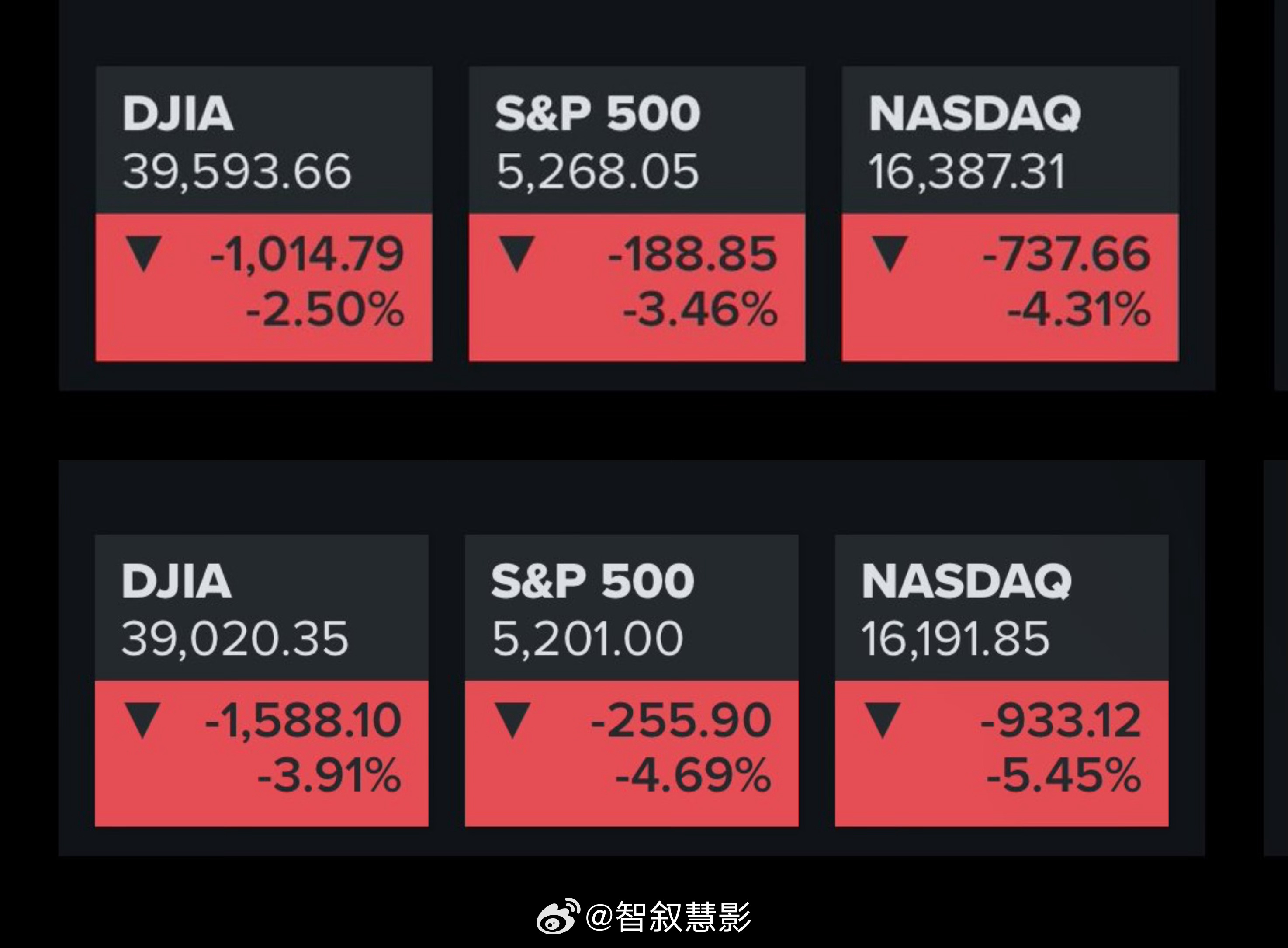This screenshot has height=948, width=1288.
Task: Click the down arrow beside -188.85
Action: [517, 253]
